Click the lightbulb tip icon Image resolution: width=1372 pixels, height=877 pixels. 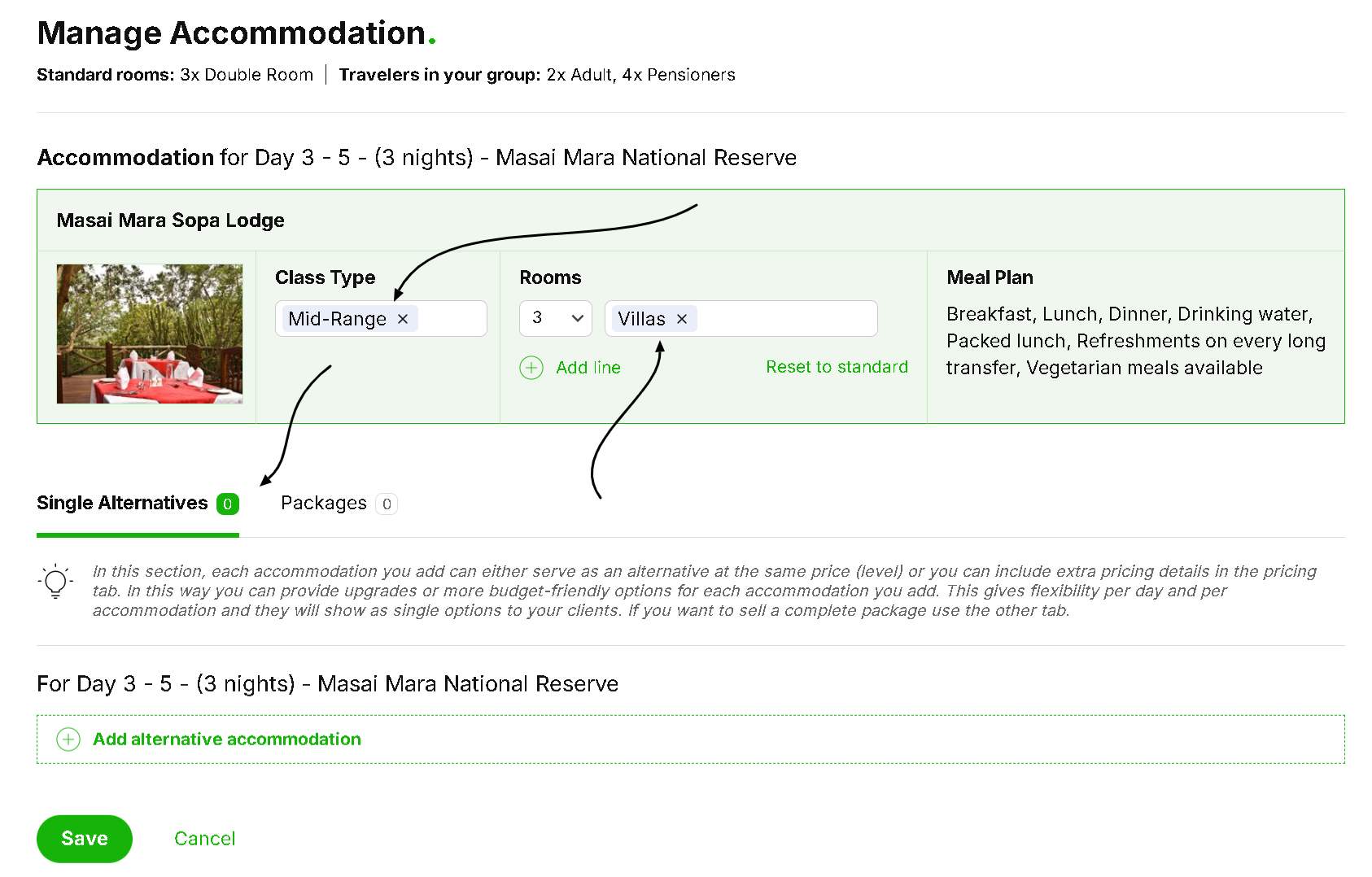[55, 582]
